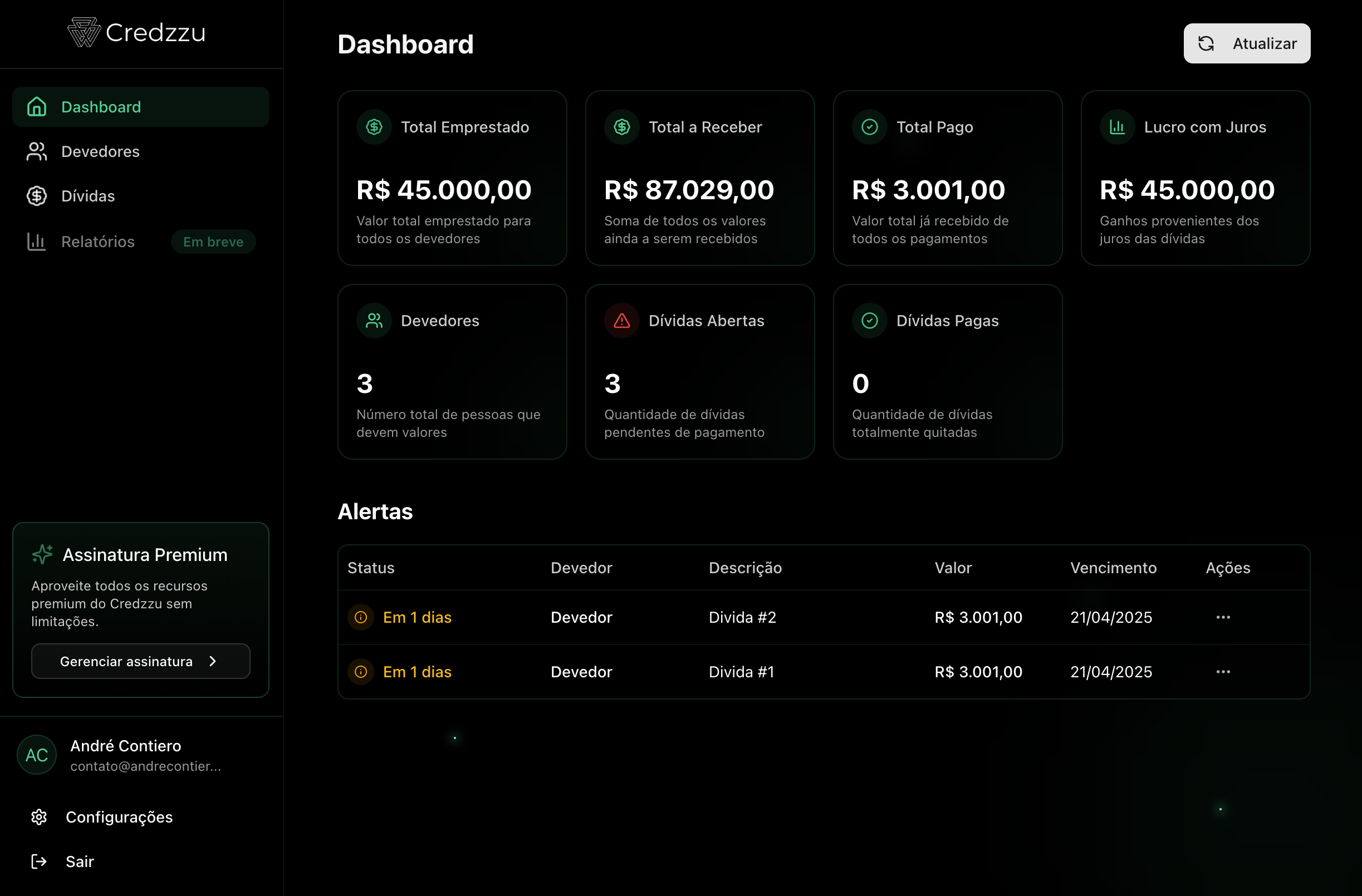Click the Relatórios bar chart icon

(36, 242)
